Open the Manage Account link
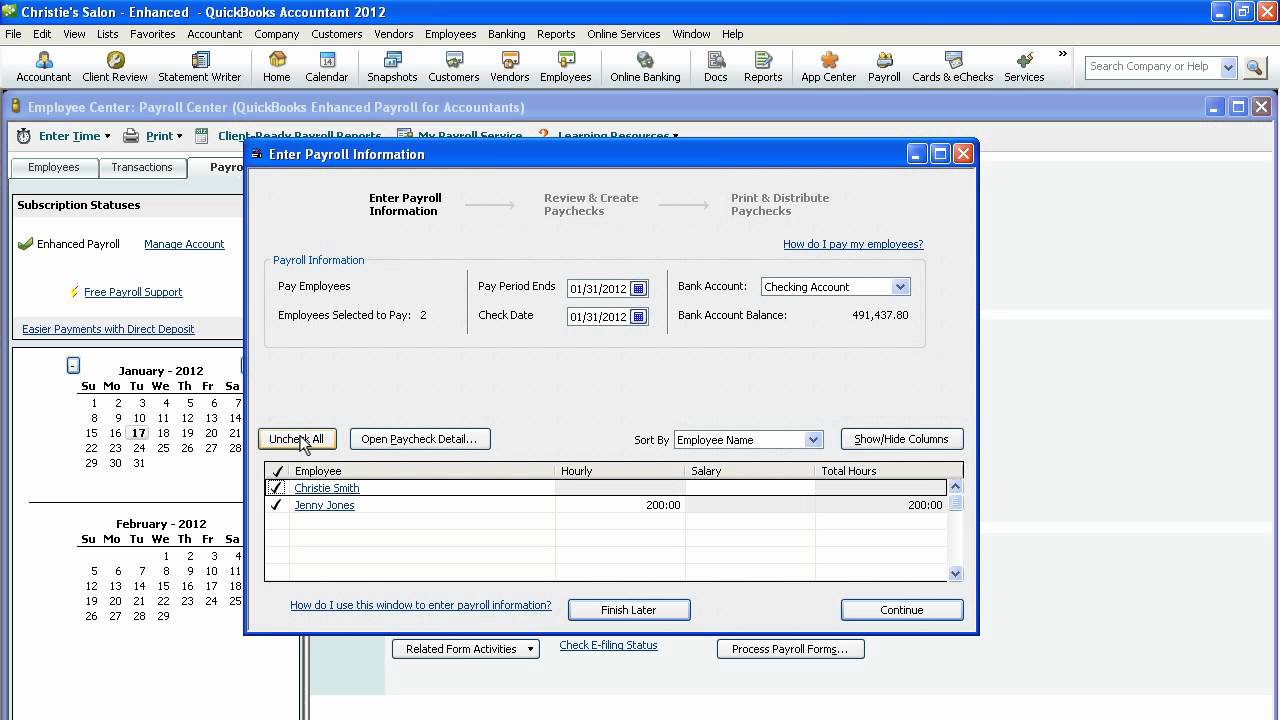 [x=184, y=244]
